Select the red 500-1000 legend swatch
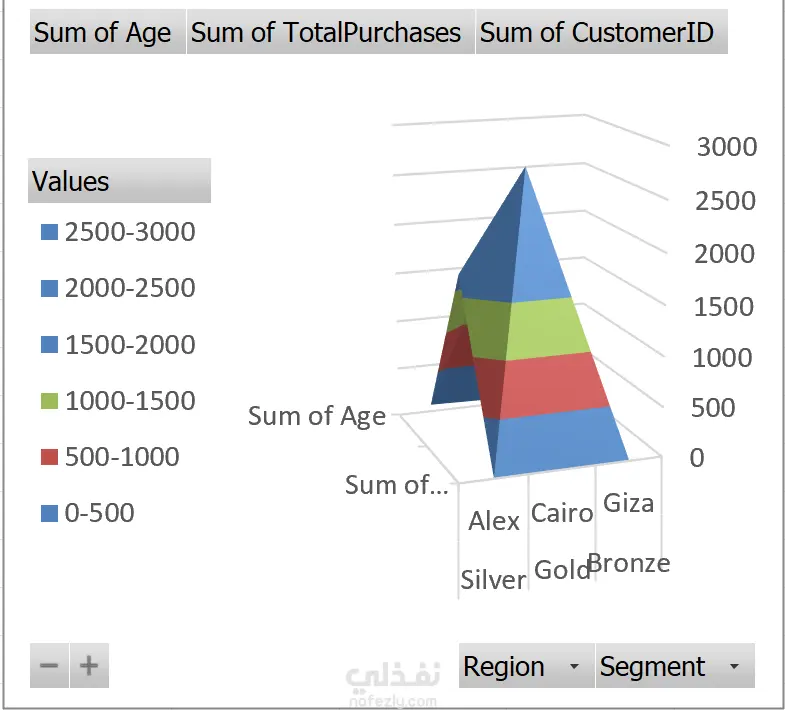The height and width of the screenshot is (710, 785). coord(49,457)
